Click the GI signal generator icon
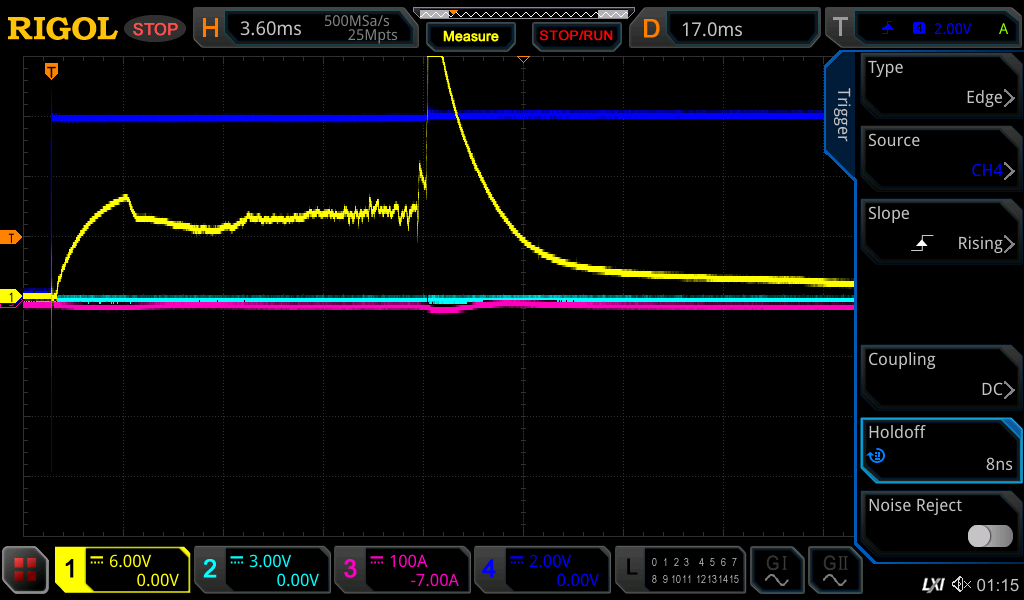Screen dimensions: 1024x600 click(x=776, y=570)
